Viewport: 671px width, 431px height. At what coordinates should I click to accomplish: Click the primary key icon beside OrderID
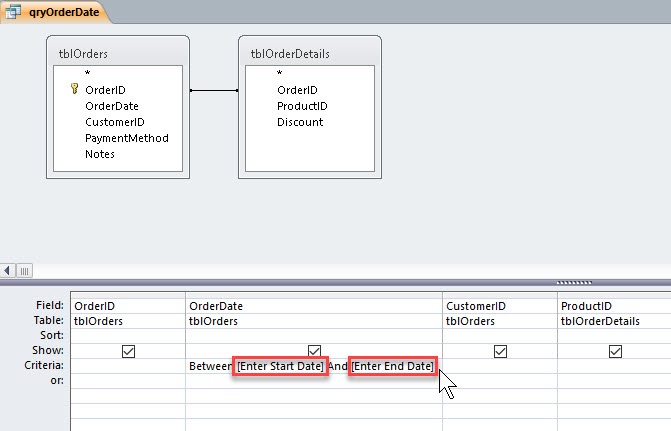(74, 89)
